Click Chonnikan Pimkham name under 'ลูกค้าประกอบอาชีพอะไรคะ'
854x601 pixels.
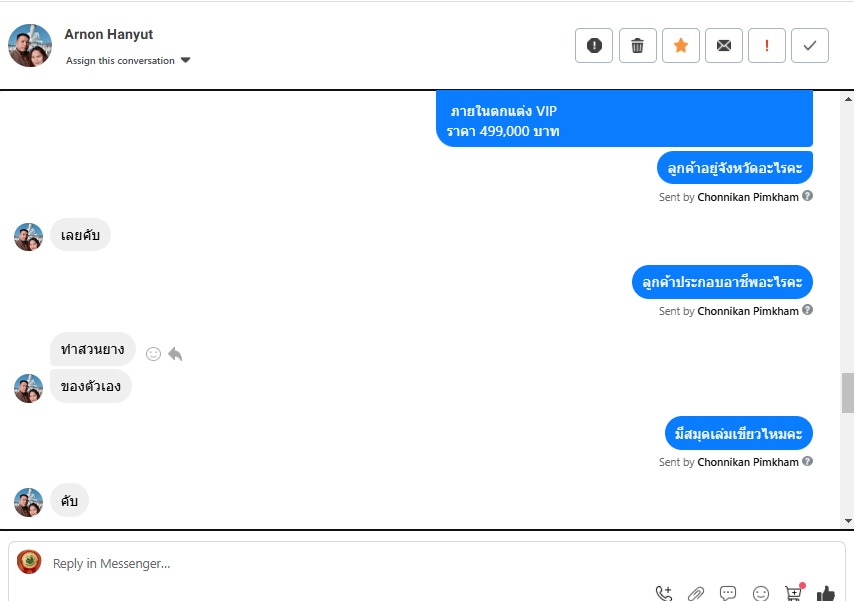point(748,311)
